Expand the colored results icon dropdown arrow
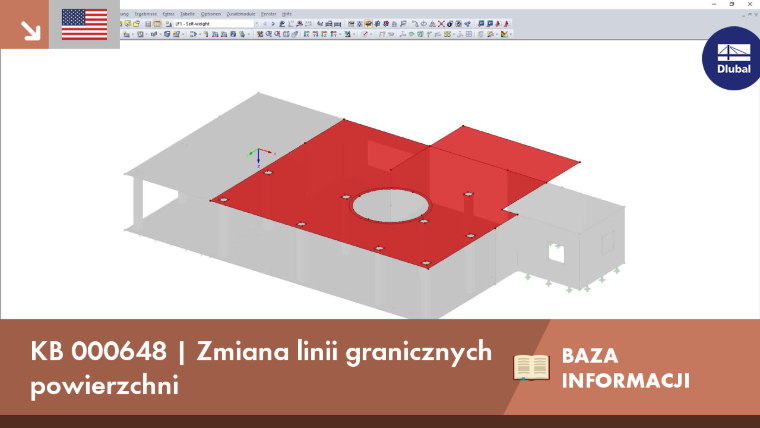Image resolution: width=760 pixels, height=428 pixels. pyautogui.click(x=511, y=34)
